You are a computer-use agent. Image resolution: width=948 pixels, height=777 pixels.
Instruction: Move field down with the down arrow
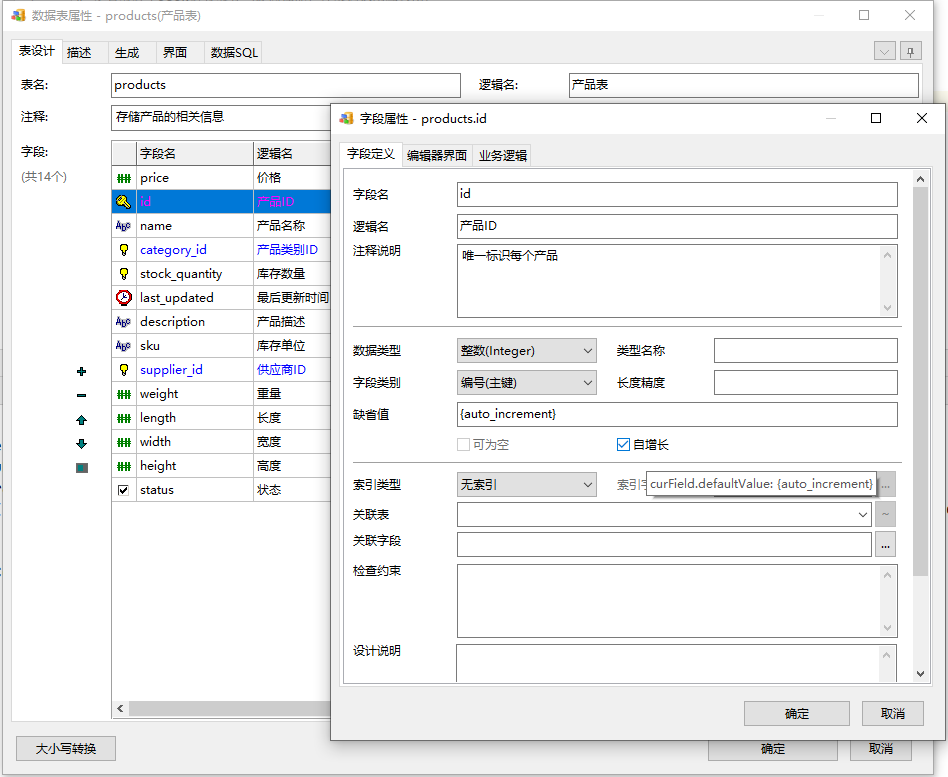(x=82, y=444)
